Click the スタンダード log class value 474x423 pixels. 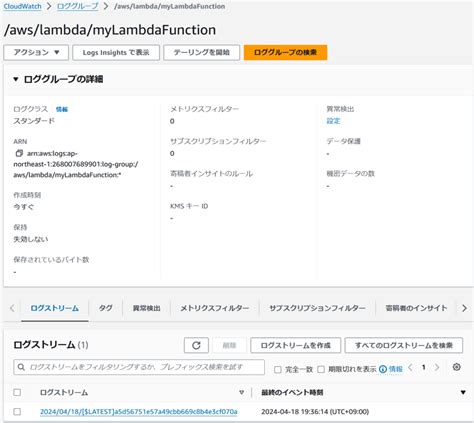[34, 121]
